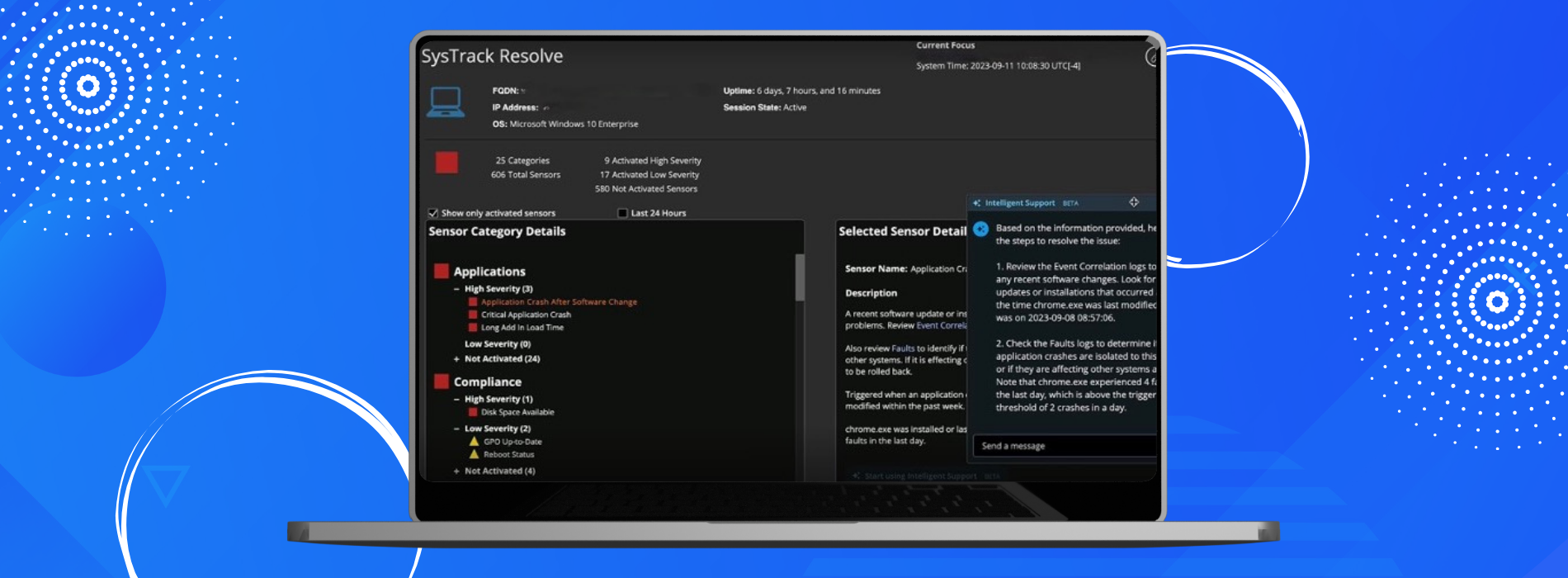
Task: Click the Session State: Active text
Action: pos(765,107)
